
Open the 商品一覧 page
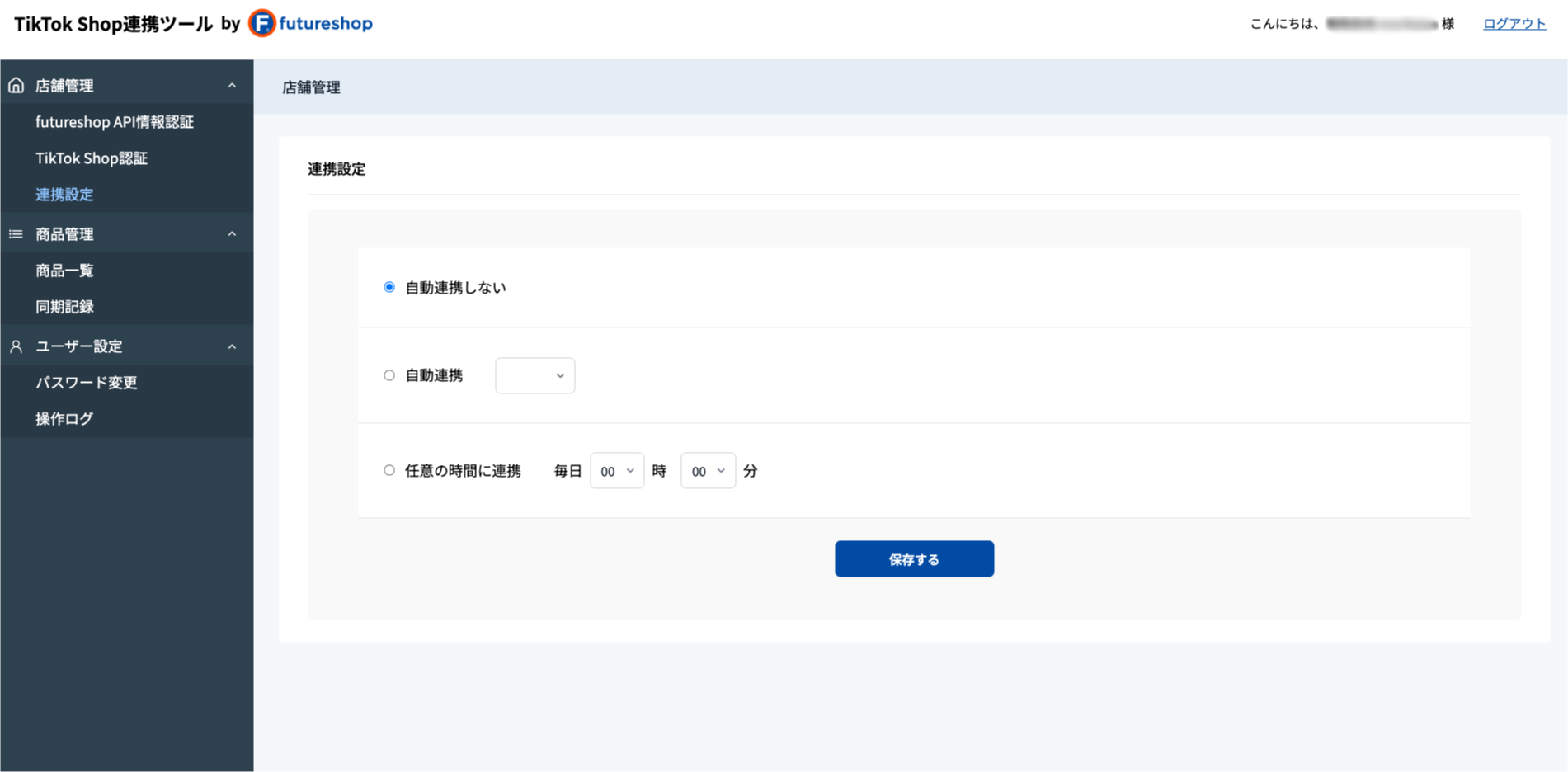pyautogui.click(x=64, y=270)
